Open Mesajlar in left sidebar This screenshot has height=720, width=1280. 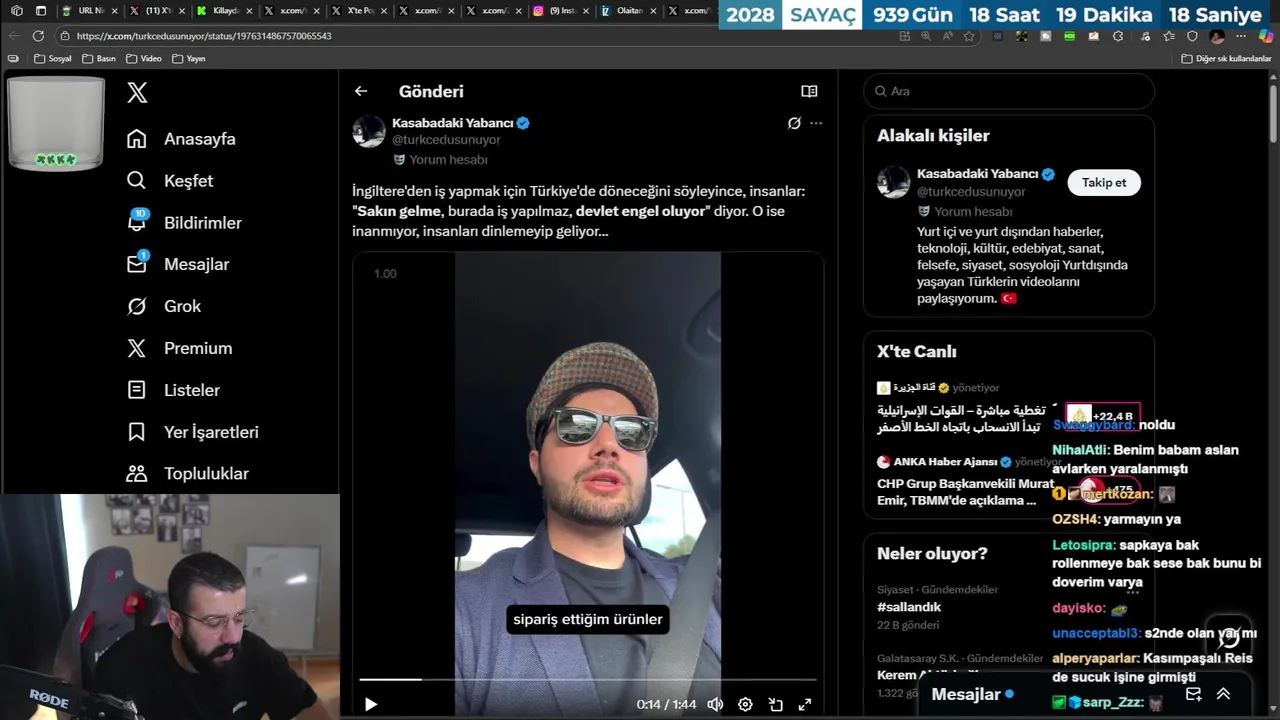pyautogui.click(x=178, y=264)
